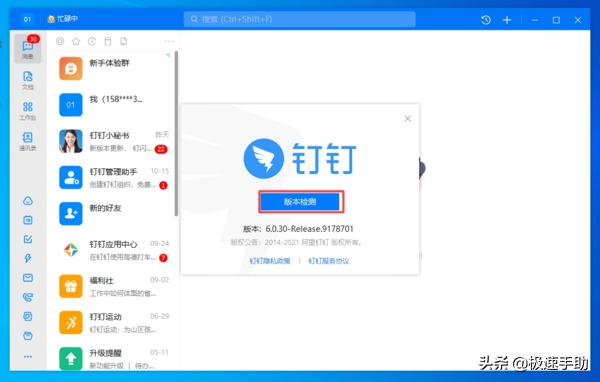Open the 新手体验群 chat
Image resolution: width=600 pixels, height=382 pixels.
click(113, 69)
